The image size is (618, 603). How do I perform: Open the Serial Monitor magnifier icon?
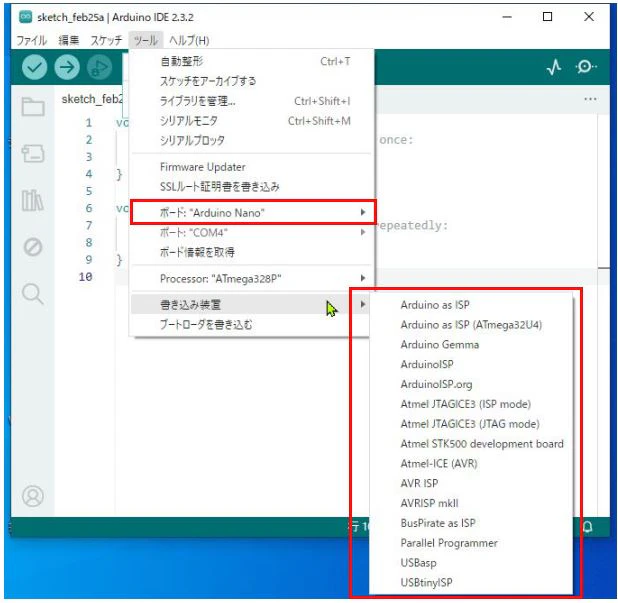coord(586,67)
